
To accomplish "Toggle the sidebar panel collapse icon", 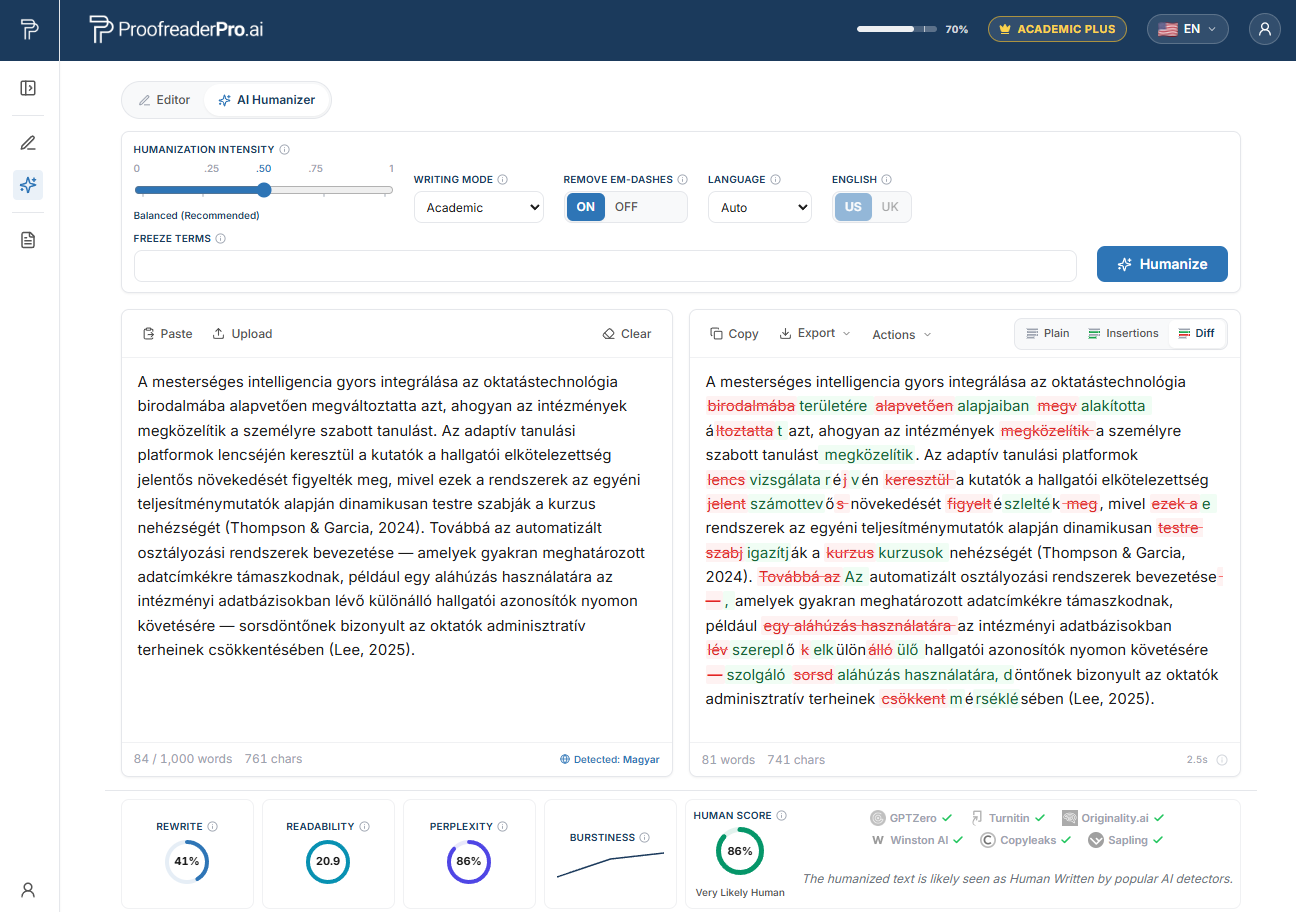I will (28, 88).
